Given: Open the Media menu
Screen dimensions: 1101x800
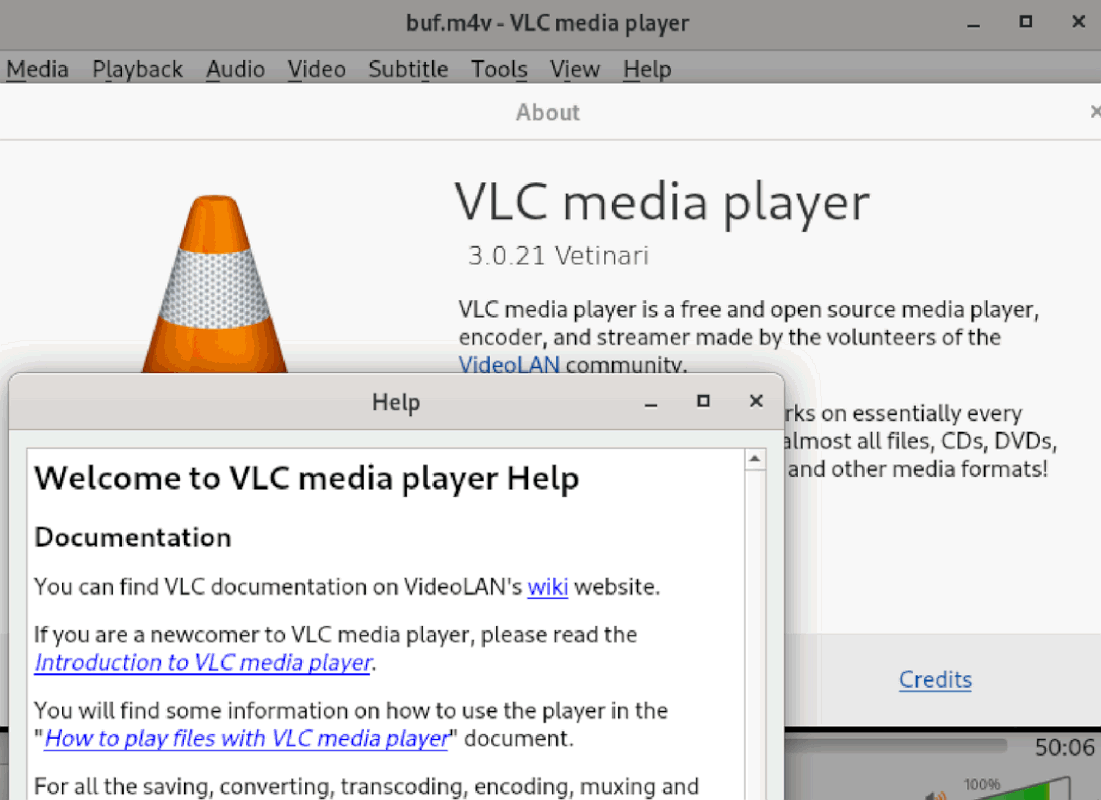Looking at the screenshot, I should click(x=37, y=69).
